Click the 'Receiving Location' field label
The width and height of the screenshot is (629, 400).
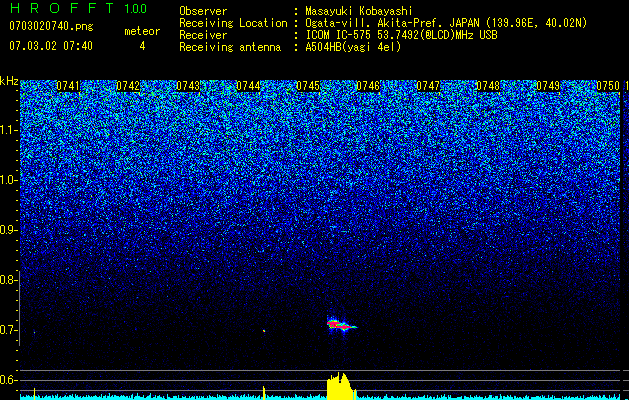(233, 23)
